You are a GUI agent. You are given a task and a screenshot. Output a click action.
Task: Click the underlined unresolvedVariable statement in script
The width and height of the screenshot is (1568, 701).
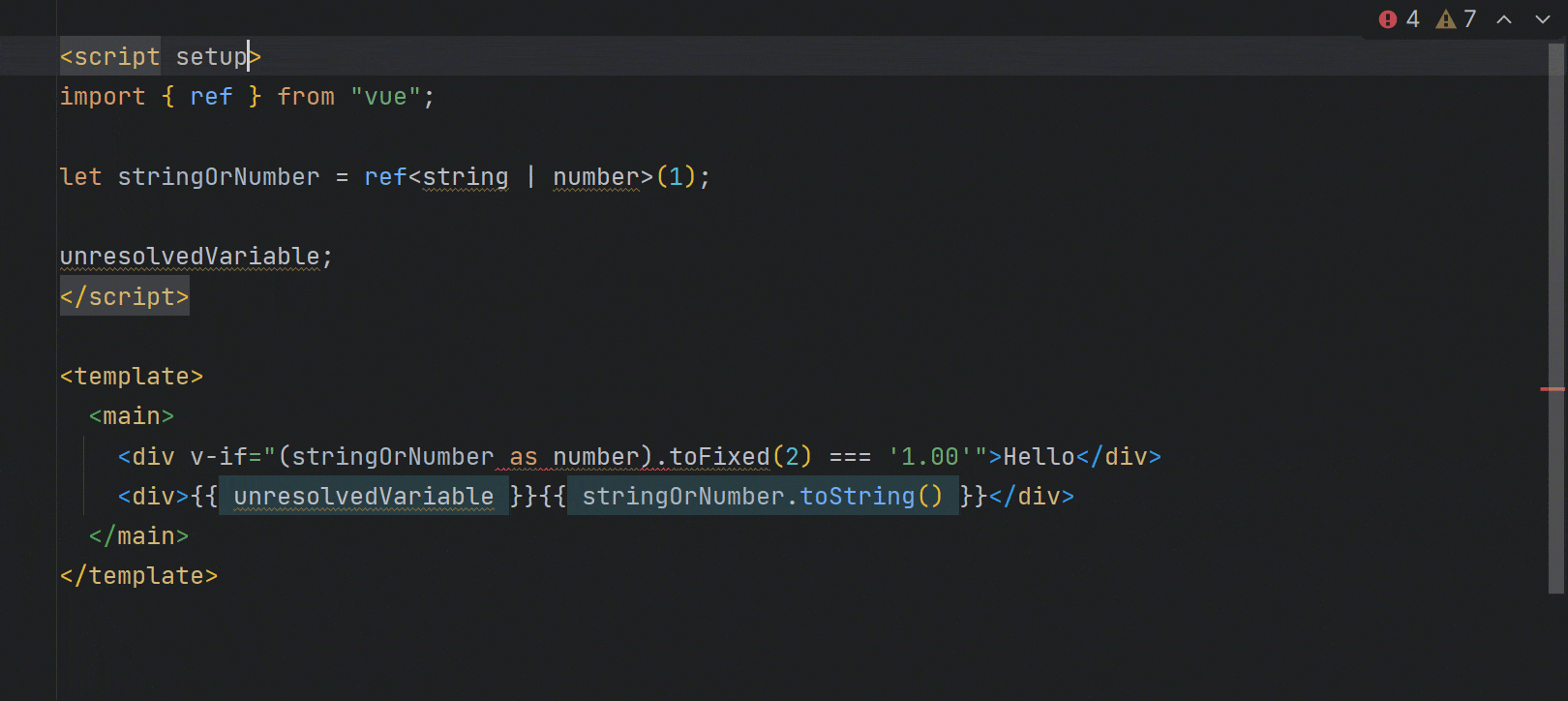click(190, 257)
